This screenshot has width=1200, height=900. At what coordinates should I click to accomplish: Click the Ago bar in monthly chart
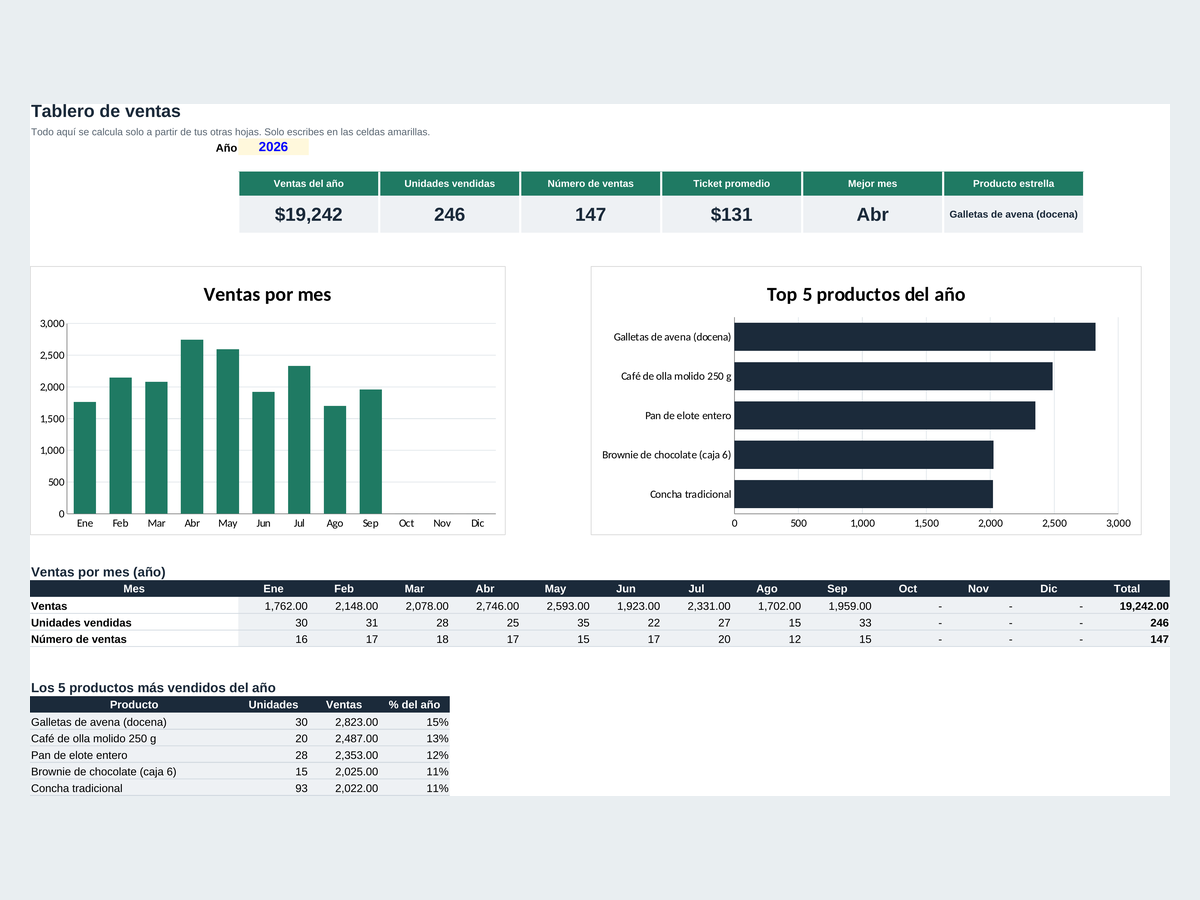coord(335,460)
